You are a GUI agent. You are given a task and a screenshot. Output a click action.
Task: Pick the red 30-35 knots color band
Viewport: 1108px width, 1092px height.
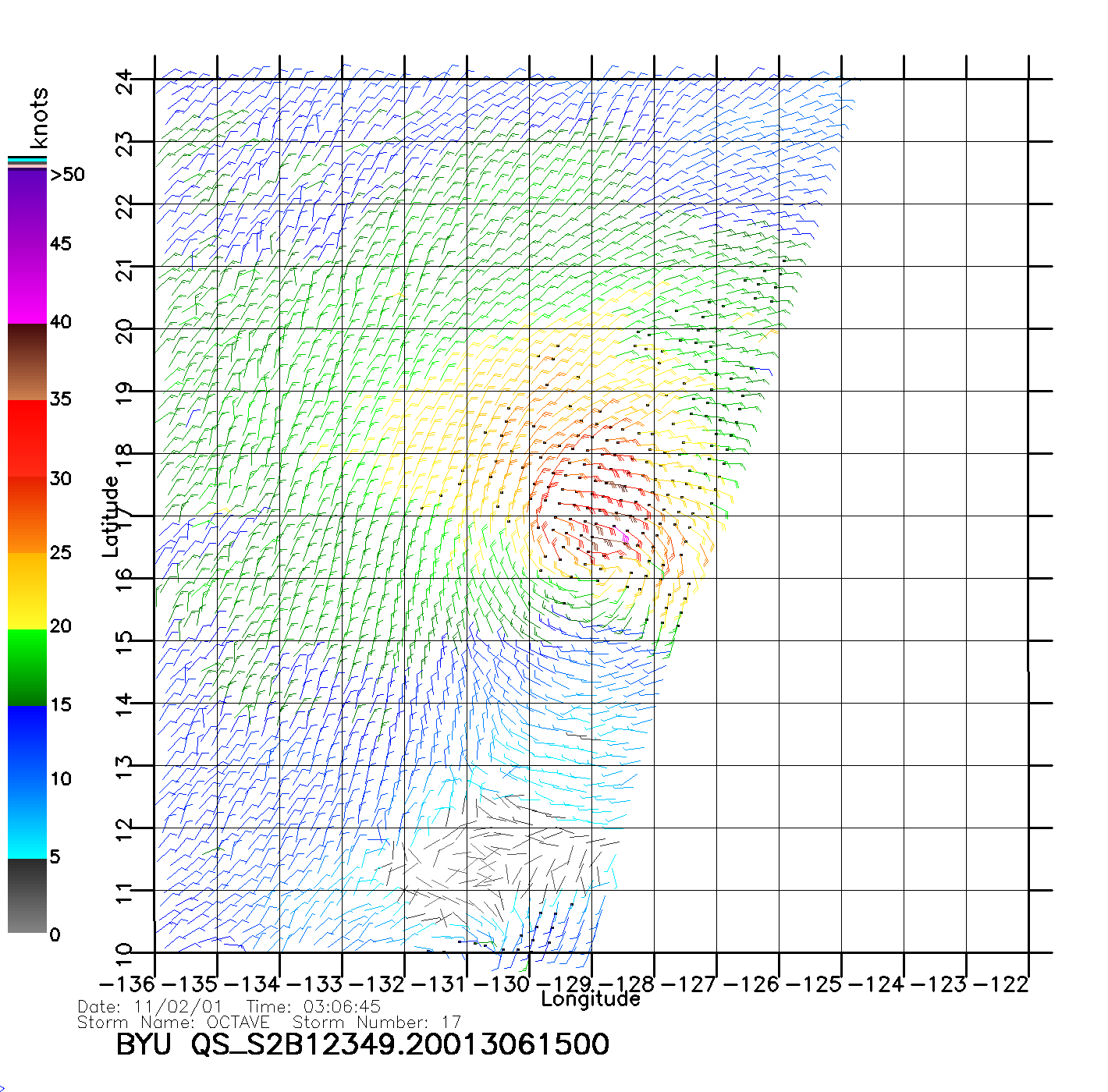click(x=27, y=438)
